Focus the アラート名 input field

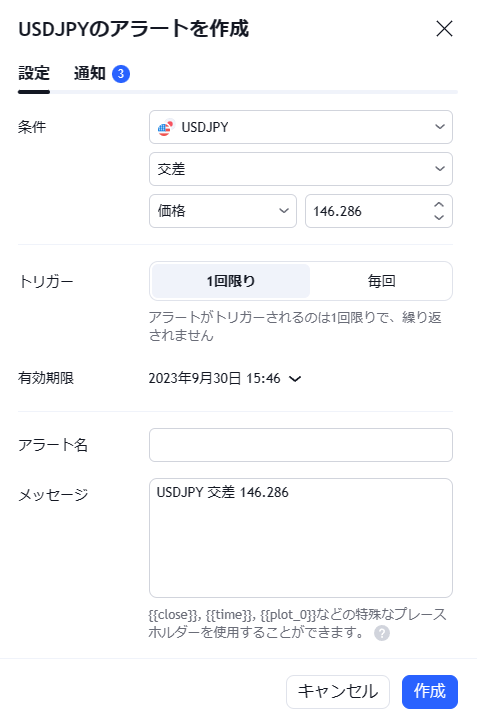(x=301, y=445)
